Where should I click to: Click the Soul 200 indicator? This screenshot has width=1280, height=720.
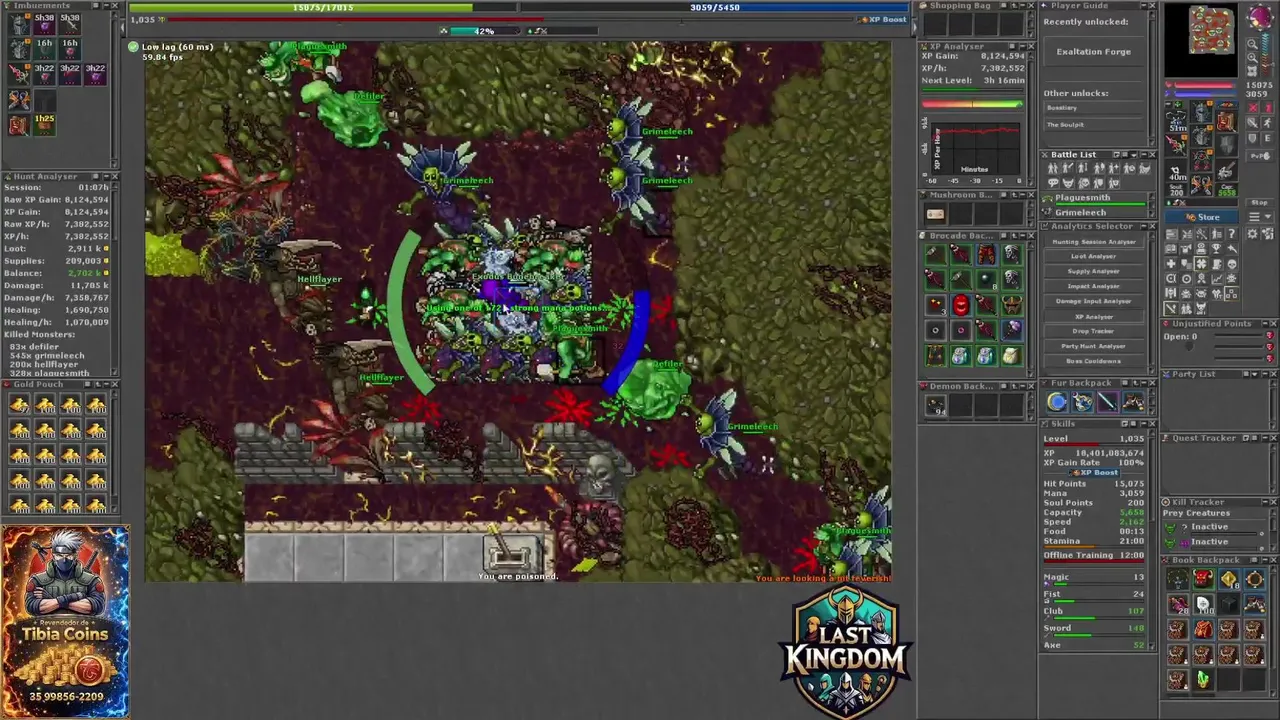pos(1177,190)
